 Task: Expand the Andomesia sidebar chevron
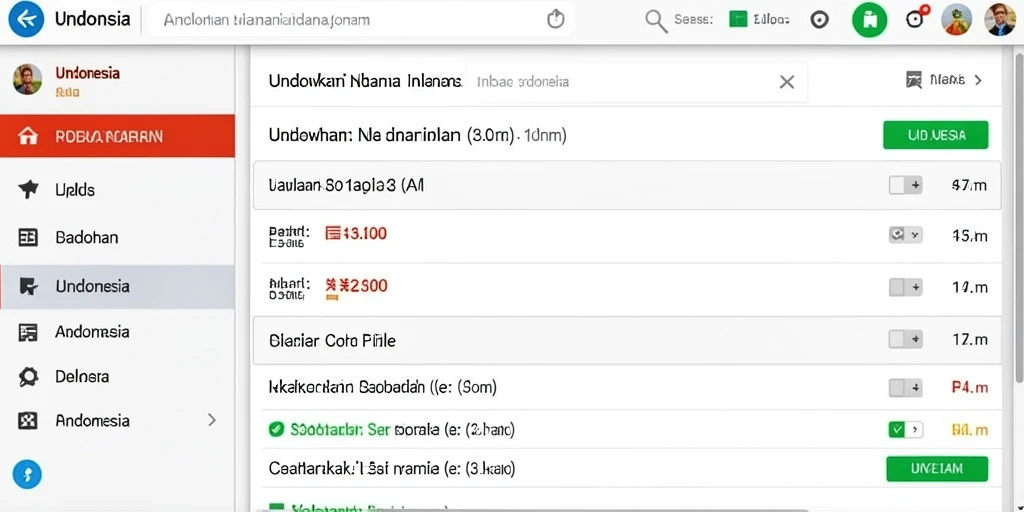coord(212,420)
